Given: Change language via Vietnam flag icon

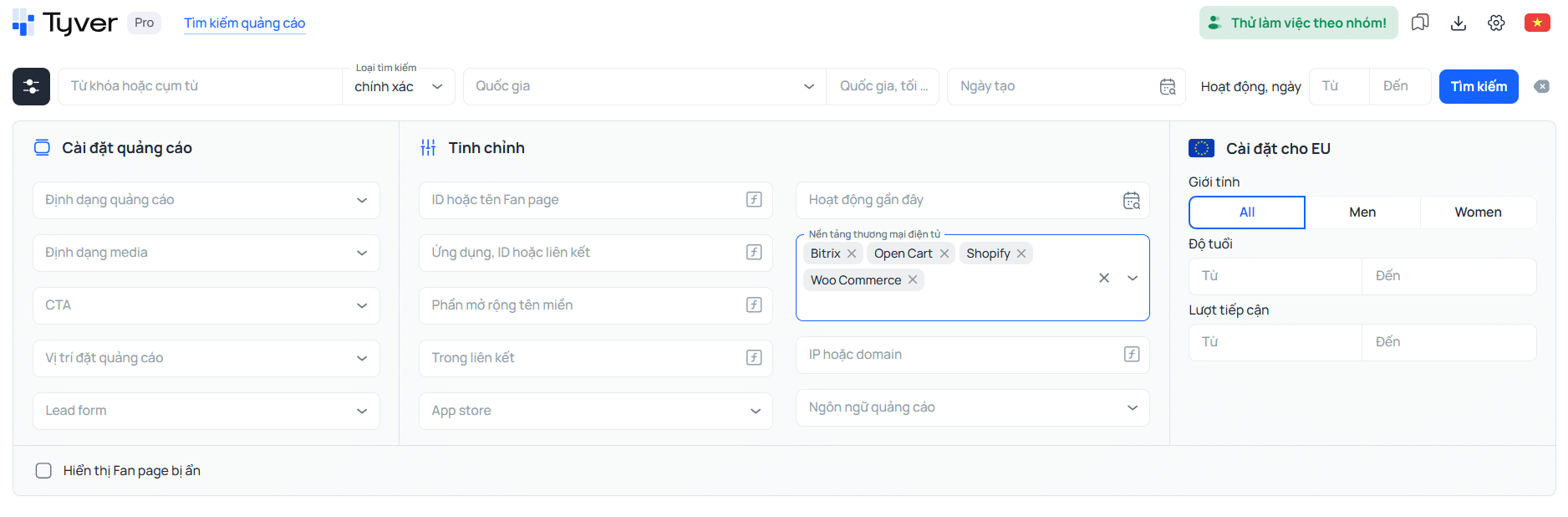Looking at the screenshot, I should point(1537,23).
